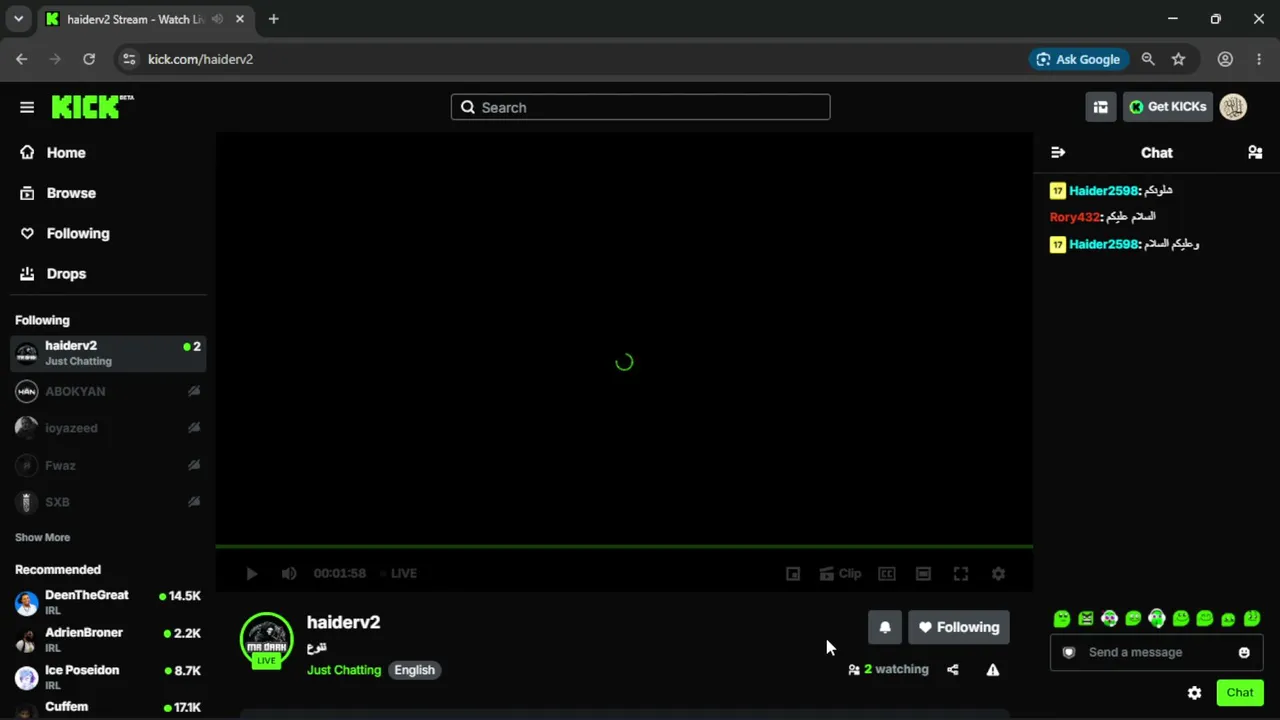Click the green Chat send button
This screenshot has width=1280, height=720.
[1240, 692]
